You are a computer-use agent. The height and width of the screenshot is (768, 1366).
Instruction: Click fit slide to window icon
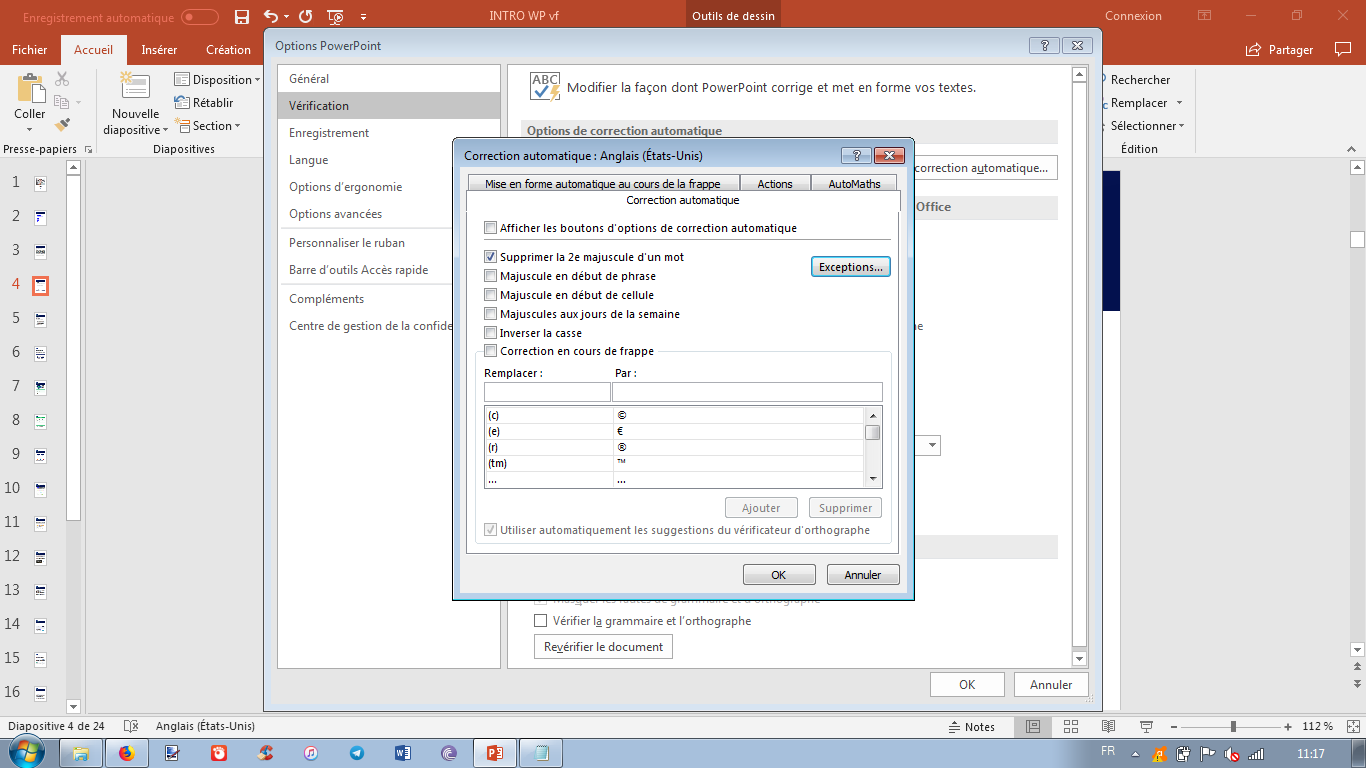[1352, 726]
